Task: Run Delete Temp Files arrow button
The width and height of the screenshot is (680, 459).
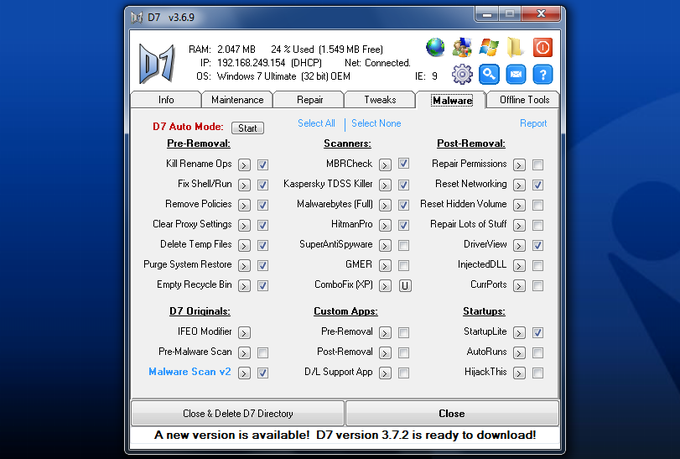Action: pos(244,246)
